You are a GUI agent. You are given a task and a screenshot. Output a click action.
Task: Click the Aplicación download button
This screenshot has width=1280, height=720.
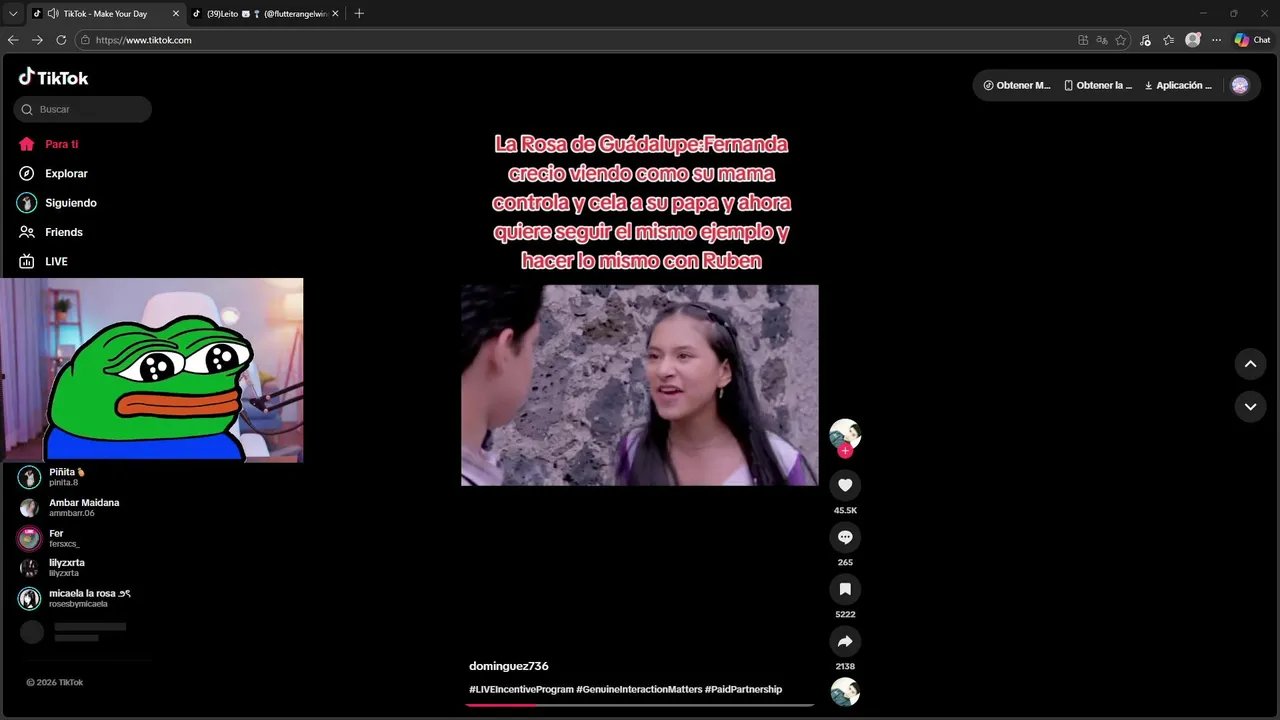tap(1178, 85)
